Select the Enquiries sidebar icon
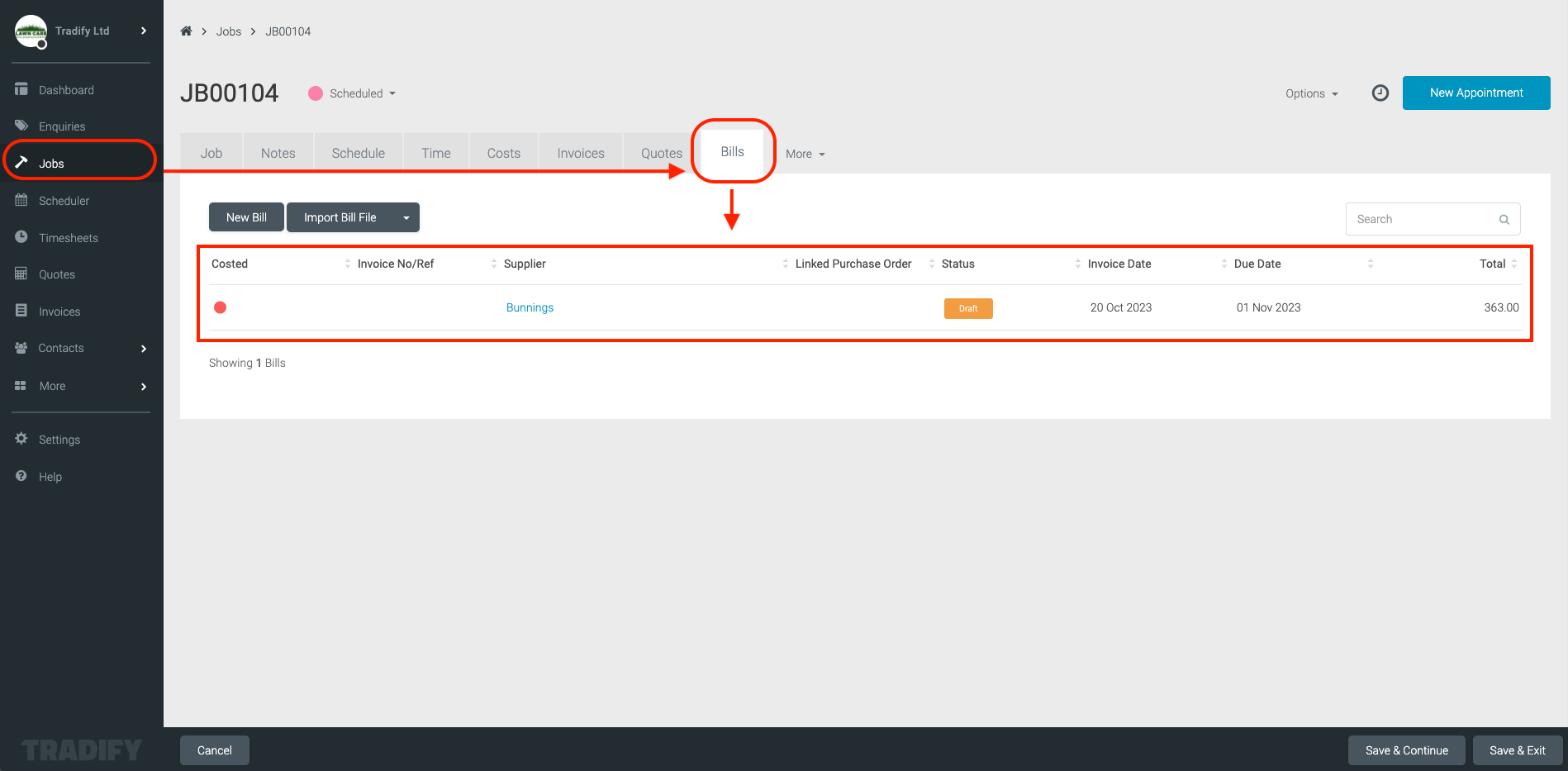This screenshot has width=1568, height=771. pyautogui.click(x=21, y=126)
